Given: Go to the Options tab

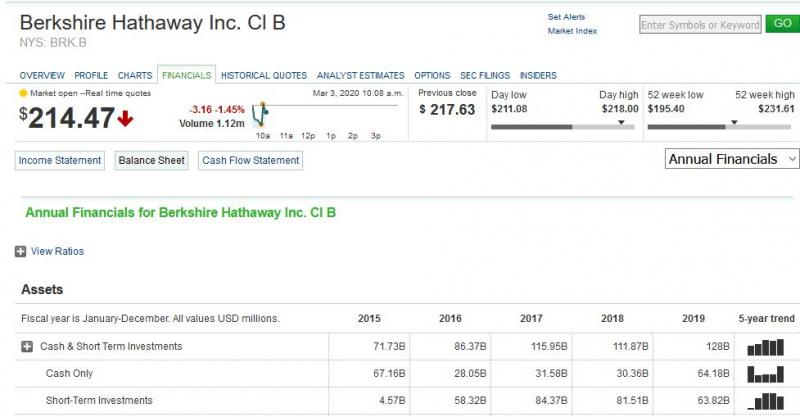Looking at the screenshot, I should pos(432,76).
